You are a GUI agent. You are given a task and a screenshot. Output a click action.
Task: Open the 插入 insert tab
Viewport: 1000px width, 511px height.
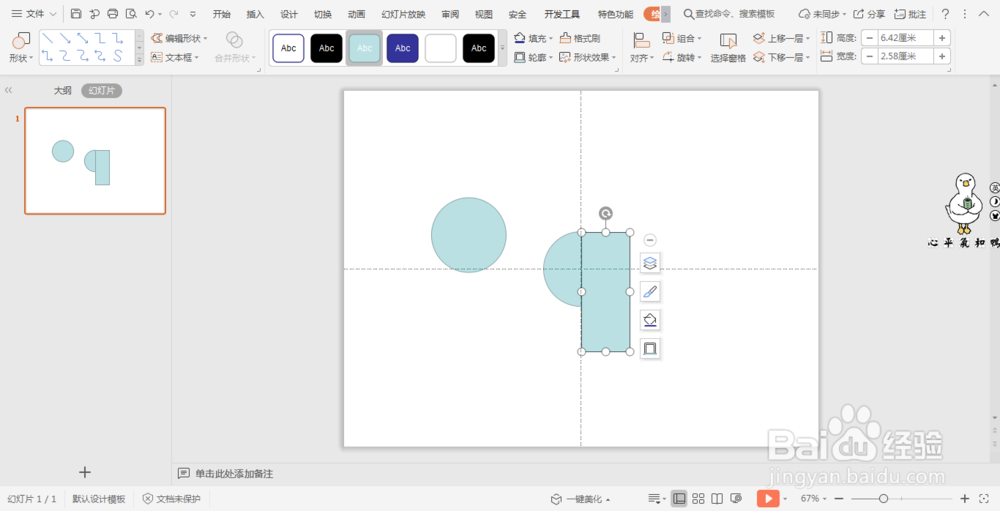255,14
